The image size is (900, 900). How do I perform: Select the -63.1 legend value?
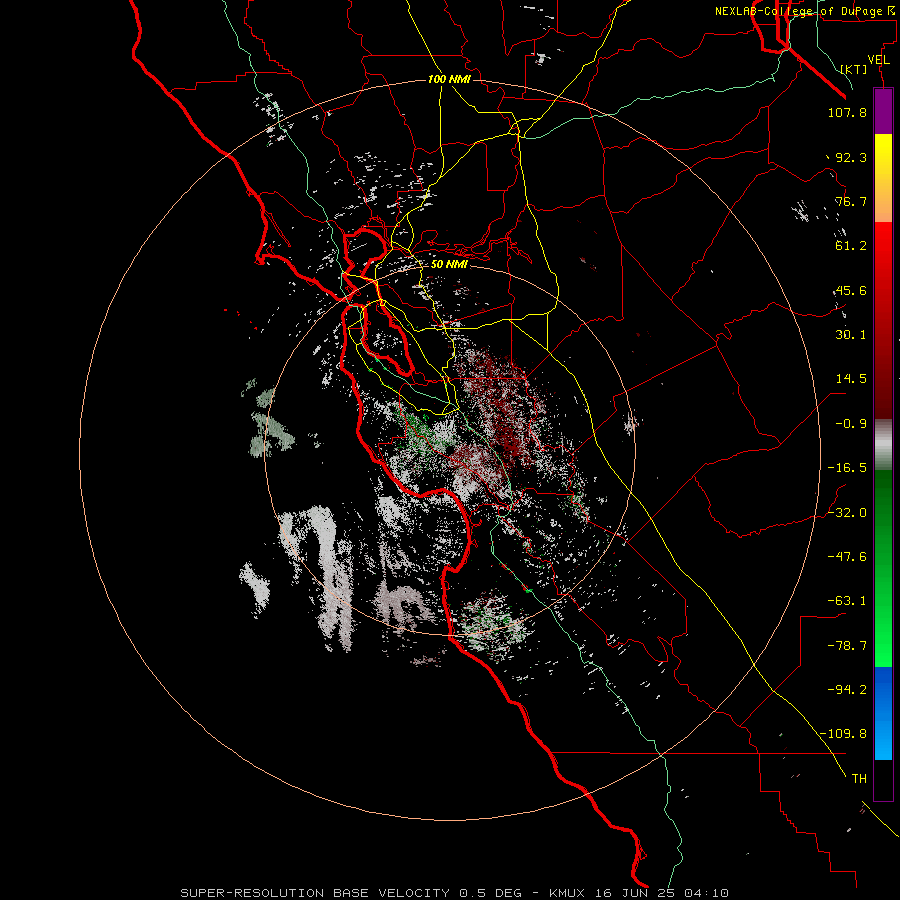847,601
